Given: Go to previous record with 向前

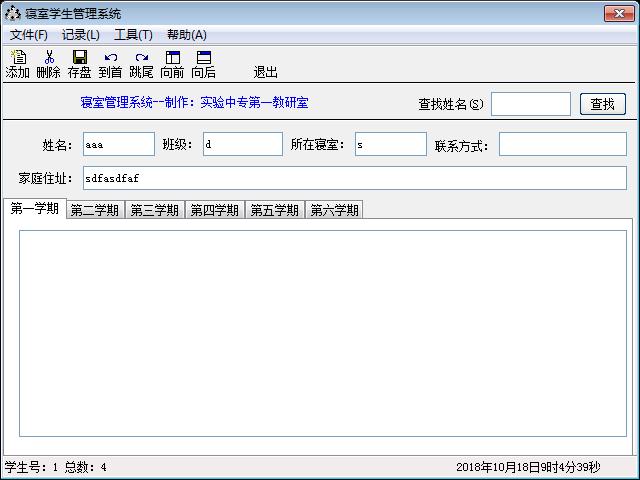Looking at the screenshot, I should (x=172, y=64).
